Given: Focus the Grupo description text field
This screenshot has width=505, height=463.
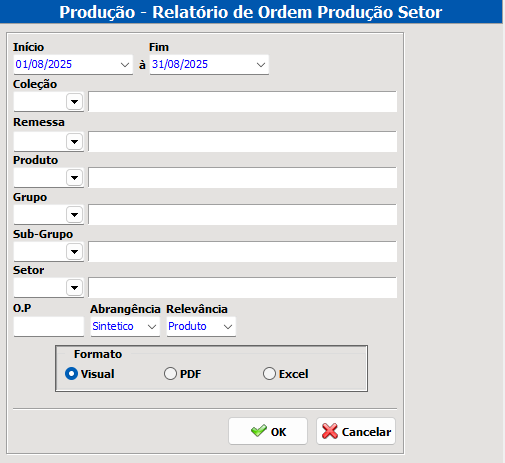Looking at the screenshot, I should tap(242, 214).
